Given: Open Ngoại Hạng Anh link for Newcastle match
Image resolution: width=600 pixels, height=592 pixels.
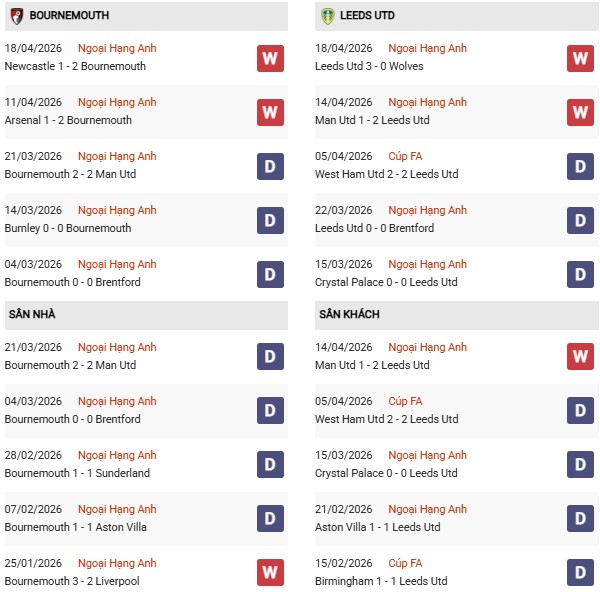Looking at the screenshot, I should tap(117, 48).
